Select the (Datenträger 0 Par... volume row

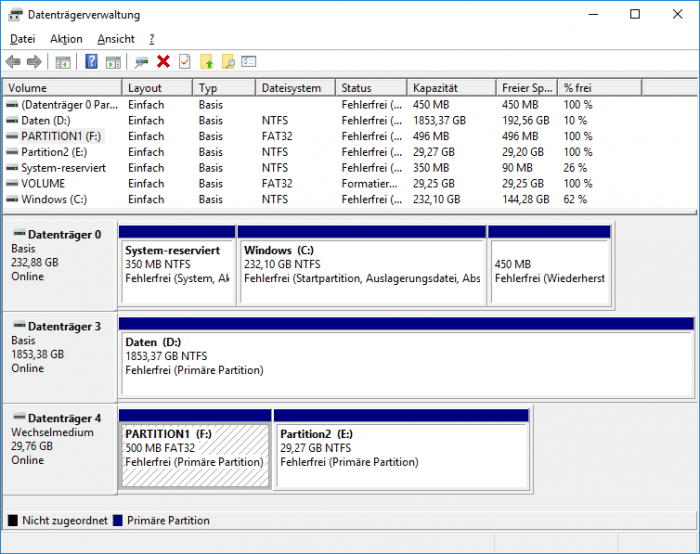pyautogui.click(x=350, y=105)
